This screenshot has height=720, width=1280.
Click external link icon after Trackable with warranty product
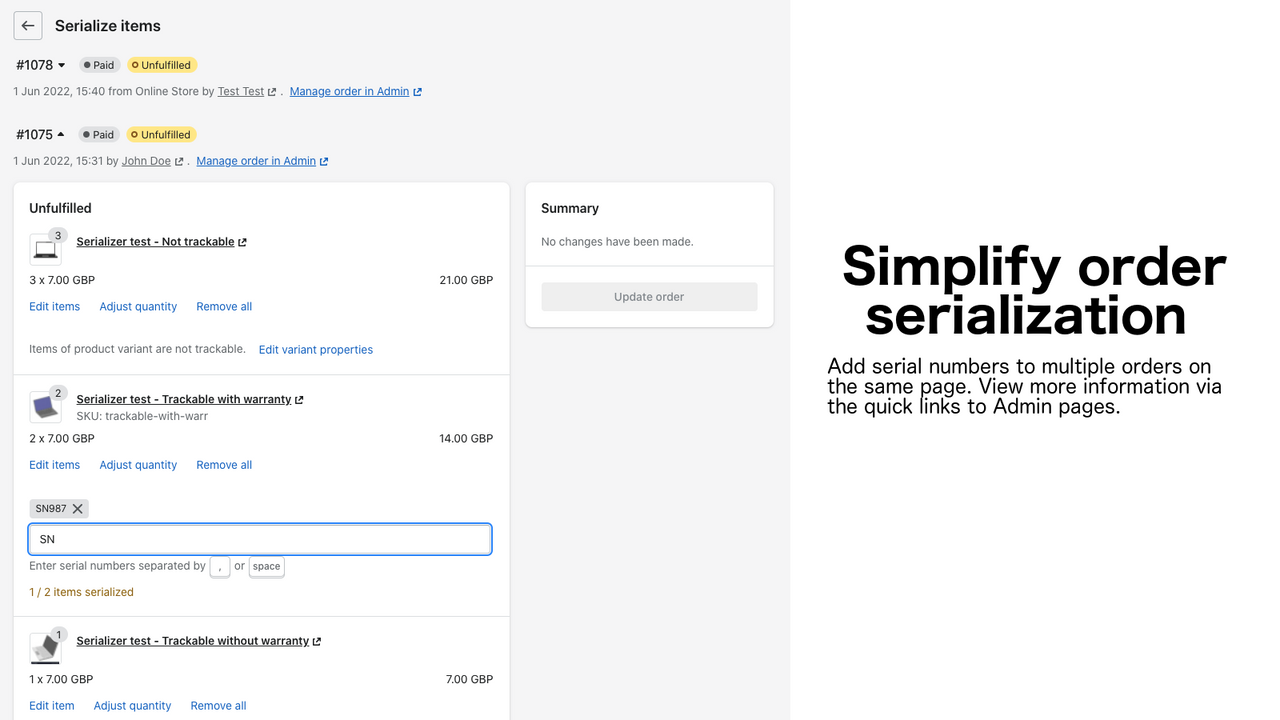pos(298,398)
